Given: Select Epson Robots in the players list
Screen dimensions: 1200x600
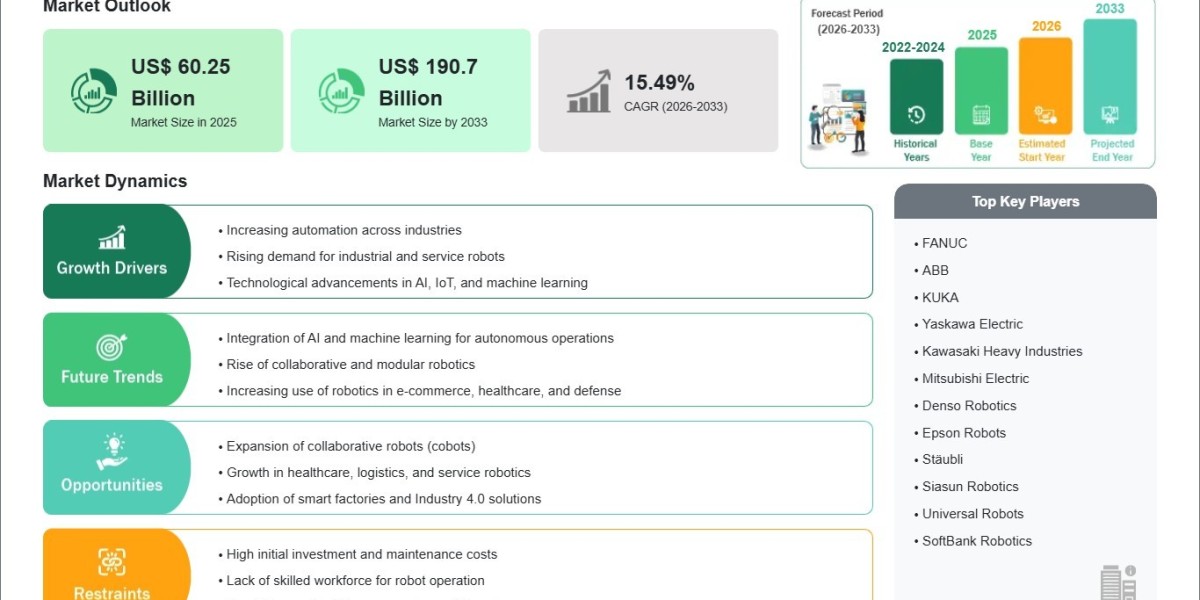Looking at the screenshot, I should click(964, 433).
